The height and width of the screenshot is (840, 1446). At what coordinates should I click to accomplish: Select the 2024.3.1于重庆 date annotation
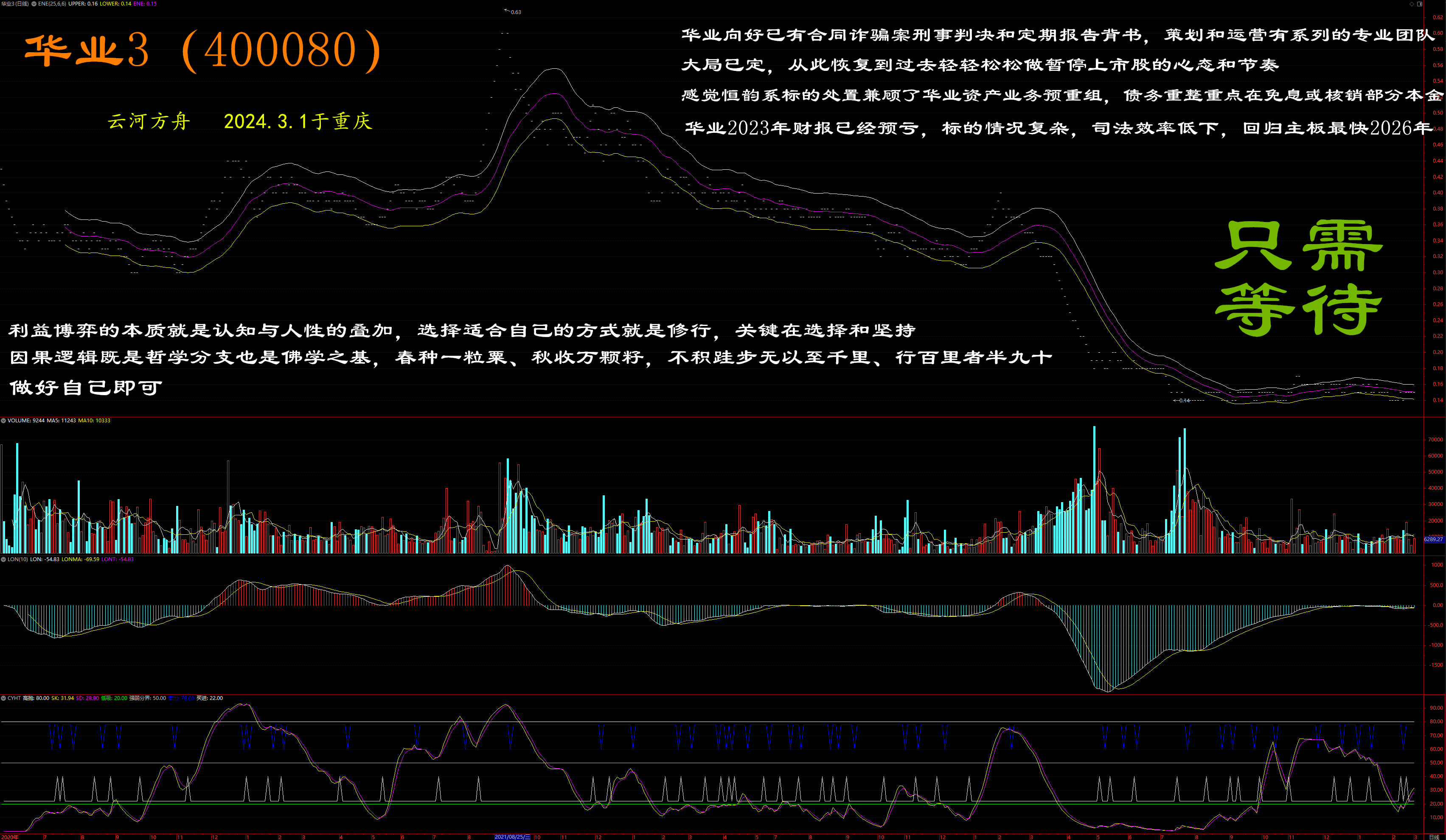[x=298, y=121]
